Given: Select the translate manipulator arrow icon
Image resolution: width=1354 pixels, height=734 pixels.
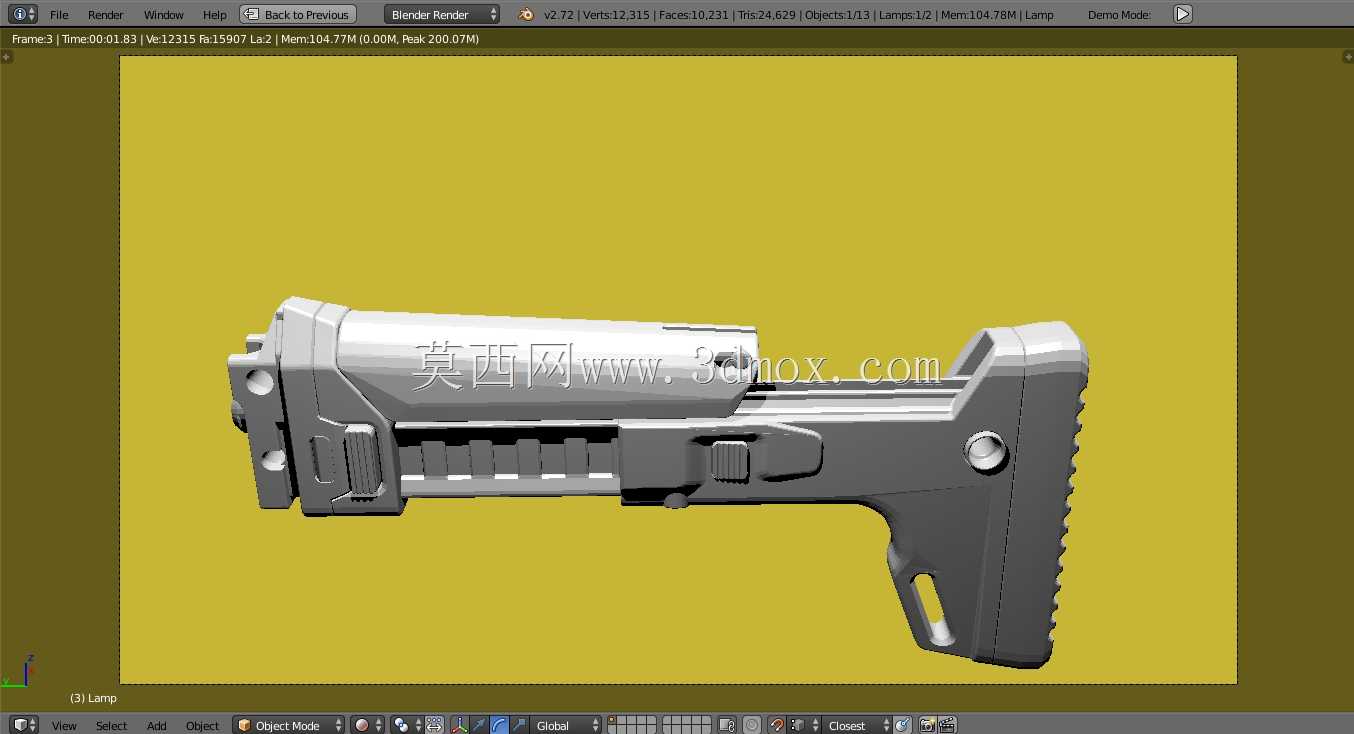Looking at the screenshot, I should coord(480,725).
